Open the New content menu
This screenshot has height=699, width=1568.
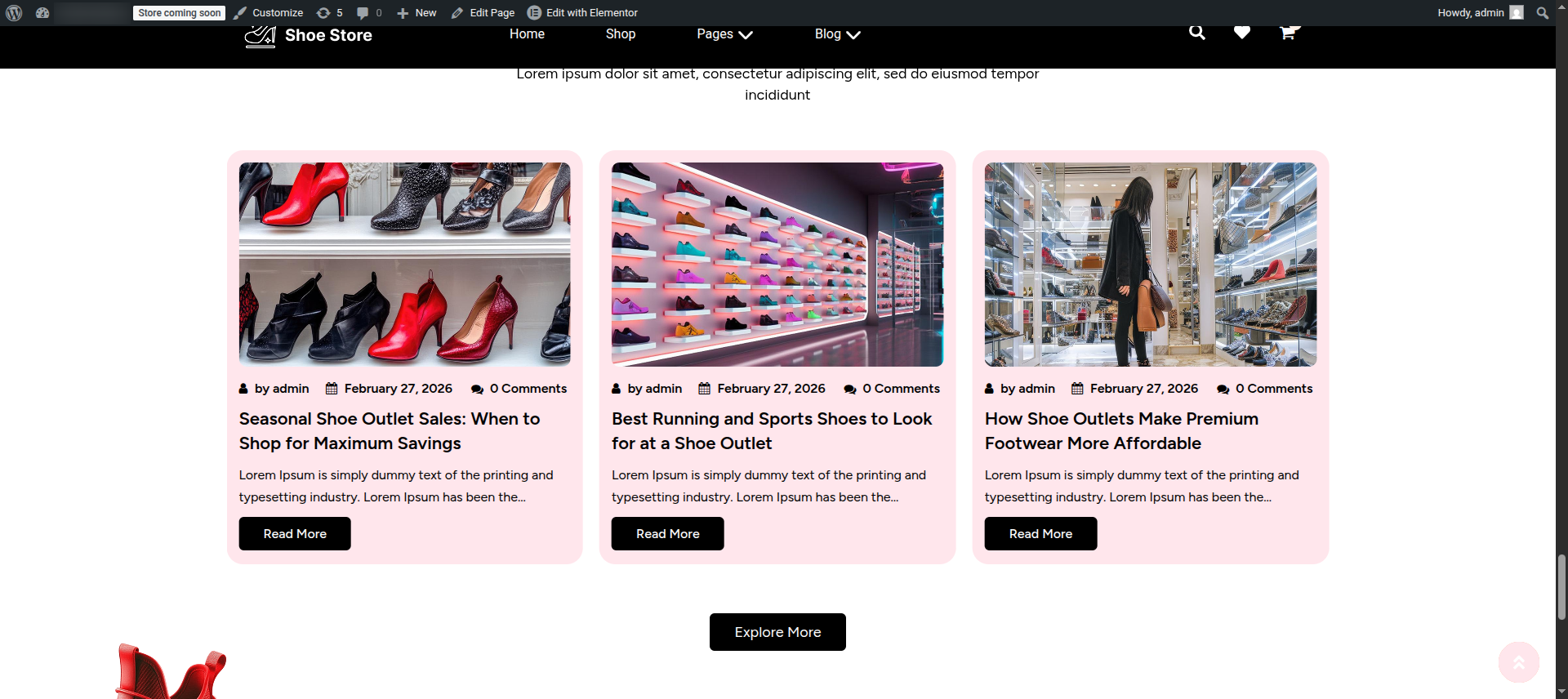(x=416, y=13)
